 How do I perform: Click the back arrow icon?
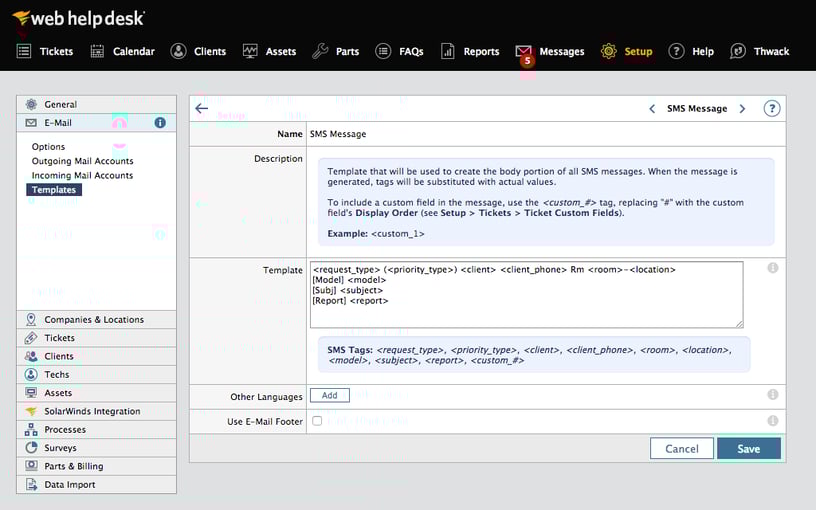tap(202, 108)
